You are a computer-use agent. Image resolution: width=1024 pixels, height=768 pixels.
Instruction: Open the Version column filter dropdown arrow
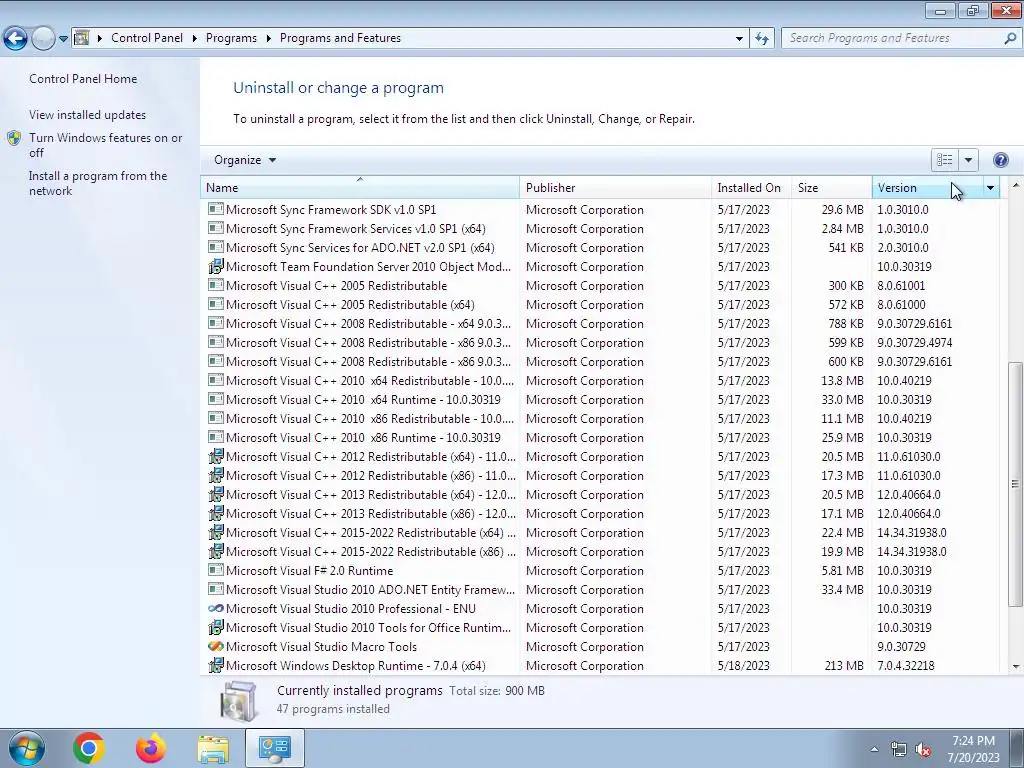[990, 187]
